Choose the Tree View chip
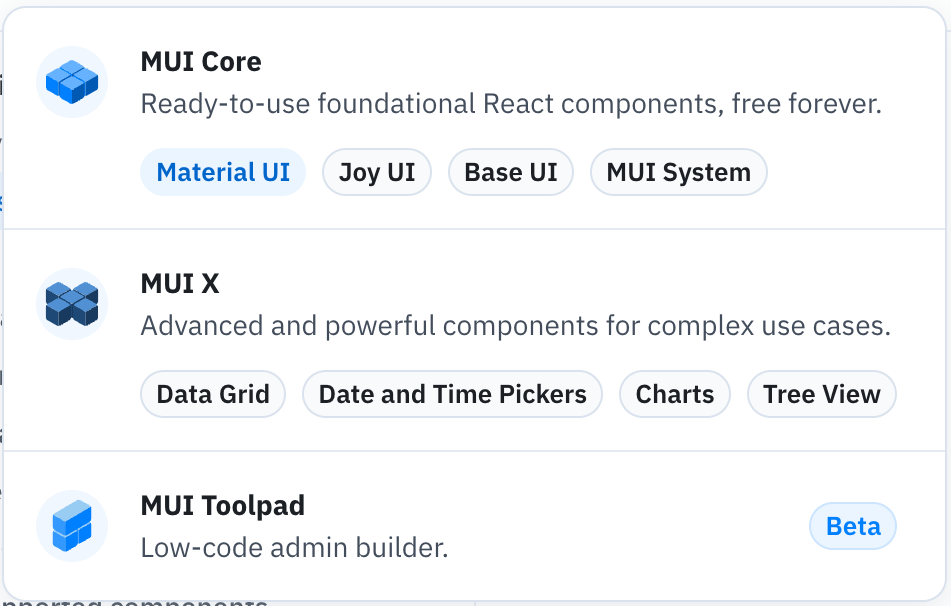 (822, 394)
